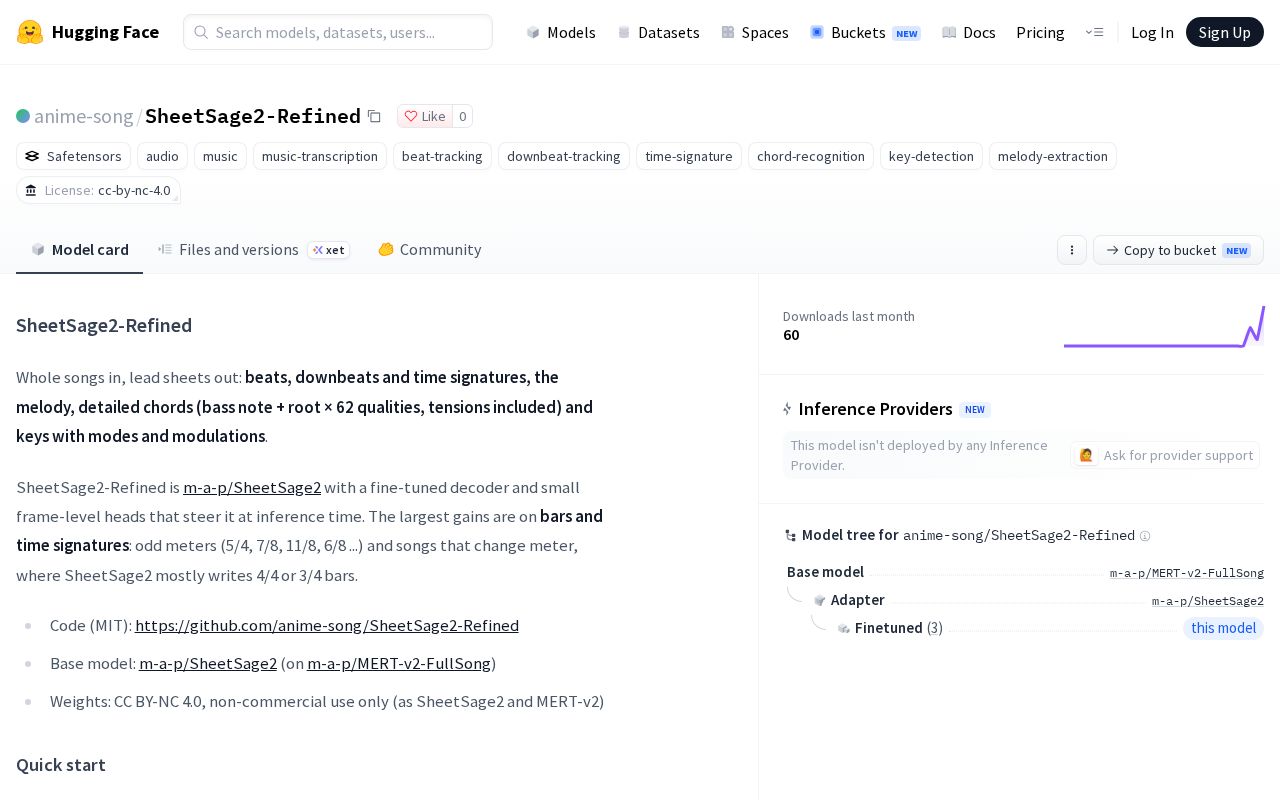The image size is (1280, 800).
Task: Open the Docs page
Action: (x=968, y=32)
